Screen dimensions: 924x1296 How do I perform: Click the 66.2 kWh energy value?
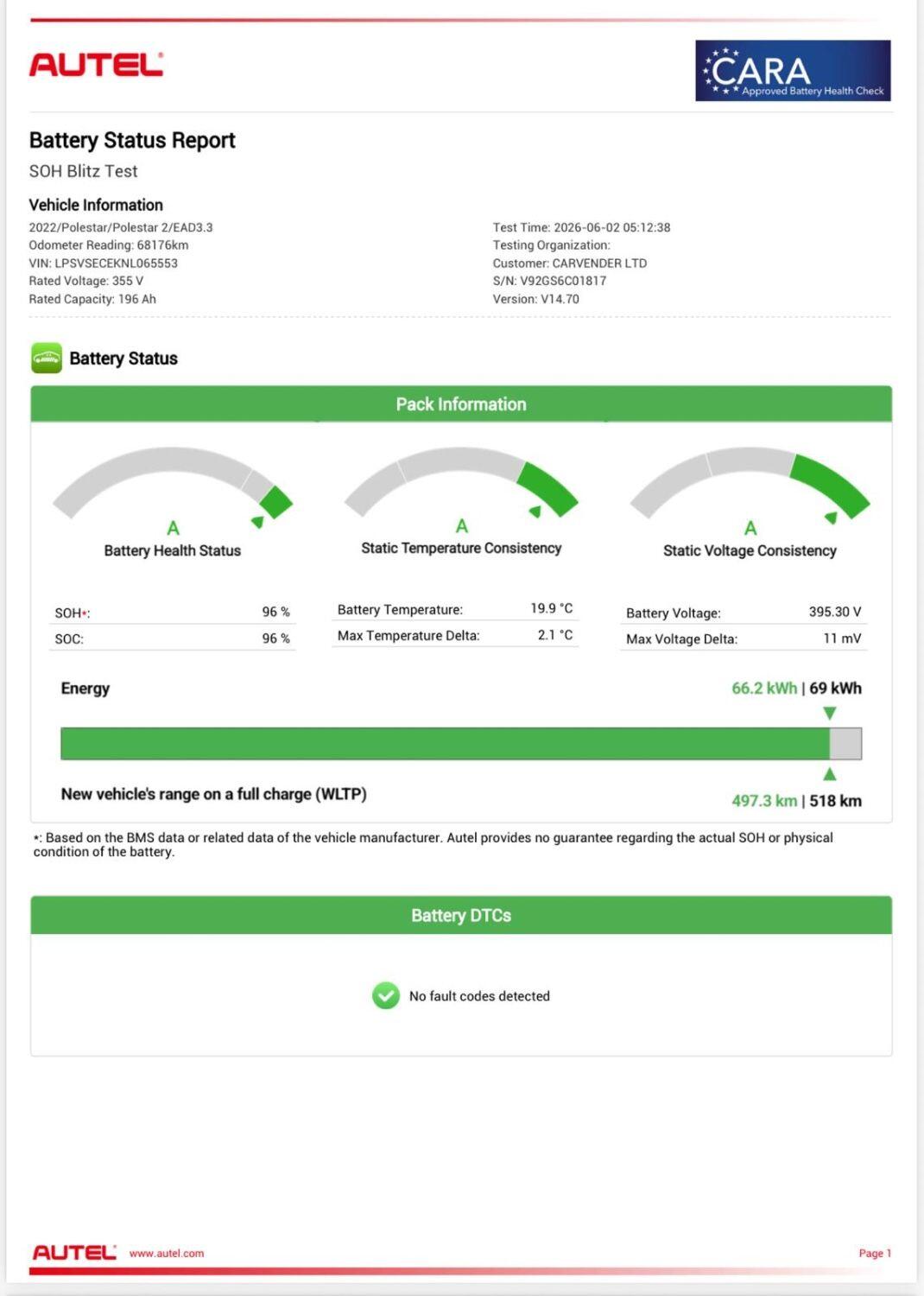(764, 689)
